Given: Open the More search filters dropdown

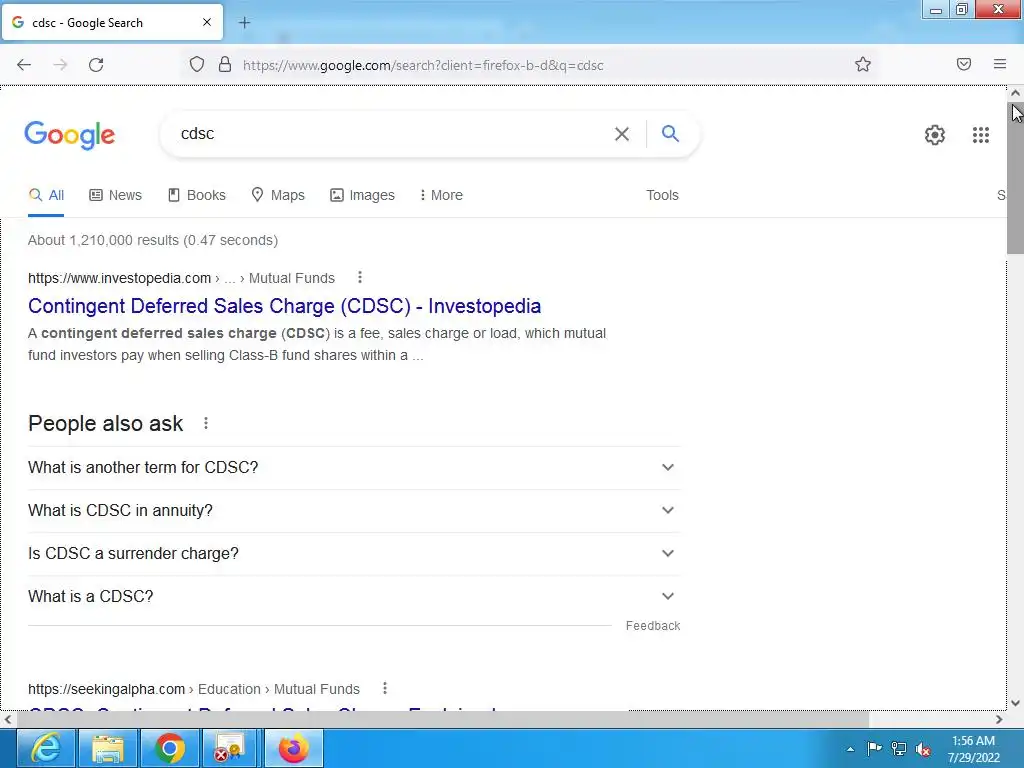Looking at the screenshot, I should point(441,195).
